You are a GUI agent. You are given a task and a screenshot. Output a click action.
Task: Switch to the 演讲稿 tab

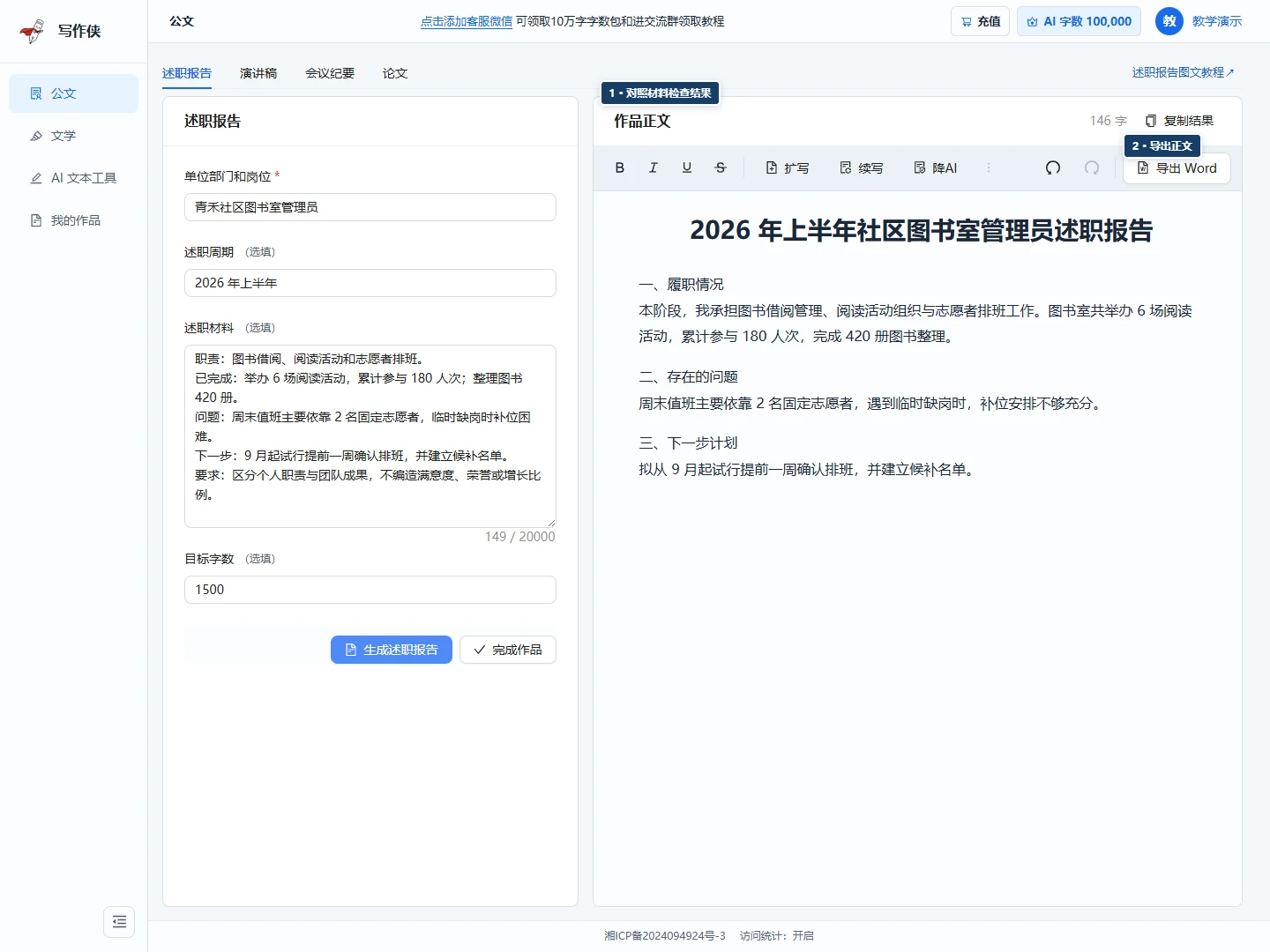(x=258, y=73)
